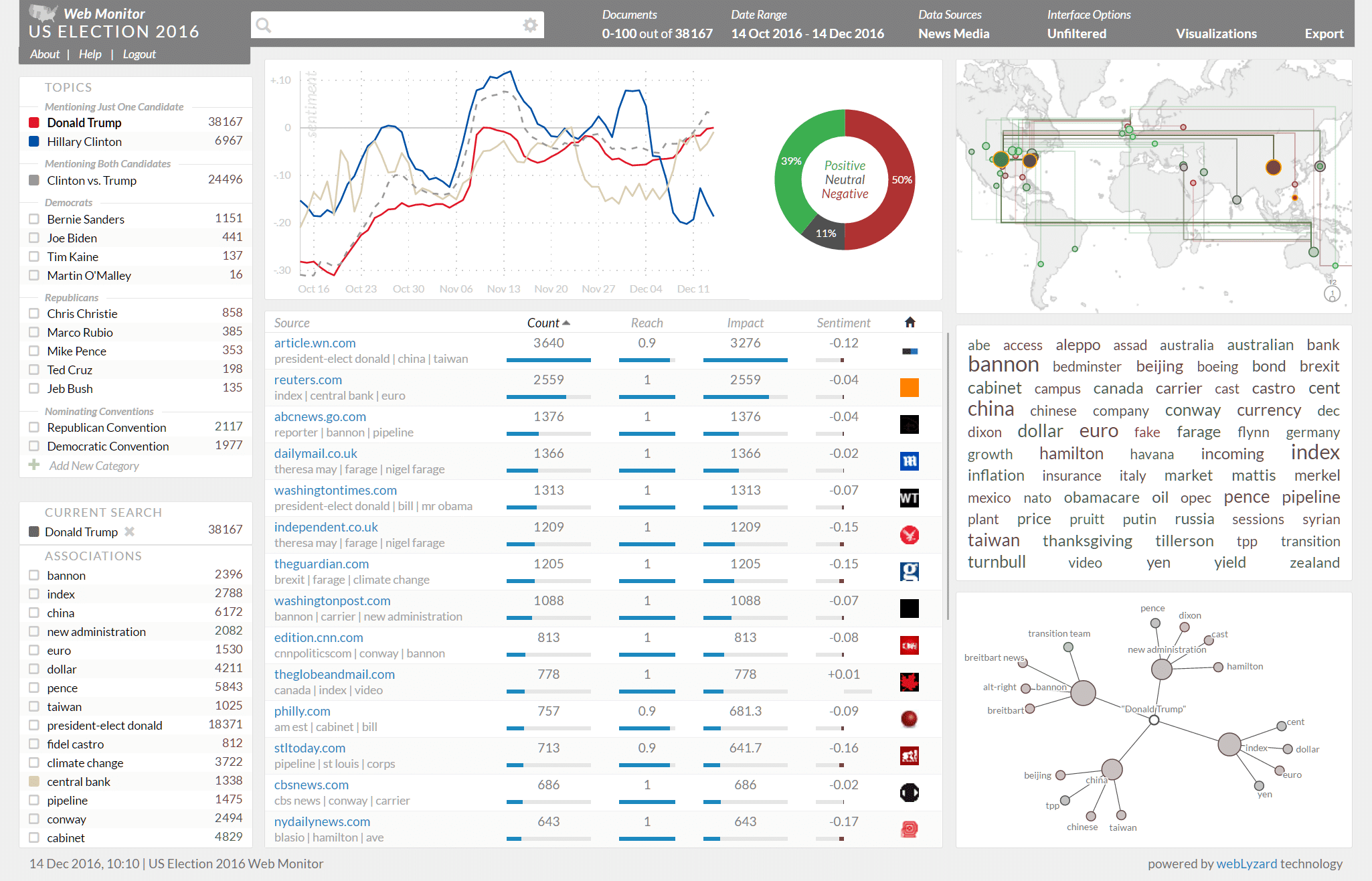Remove Donald Trump search term (x icon)
The height and width of the screenshot is (881, 1372).
(x=130, y=532)
